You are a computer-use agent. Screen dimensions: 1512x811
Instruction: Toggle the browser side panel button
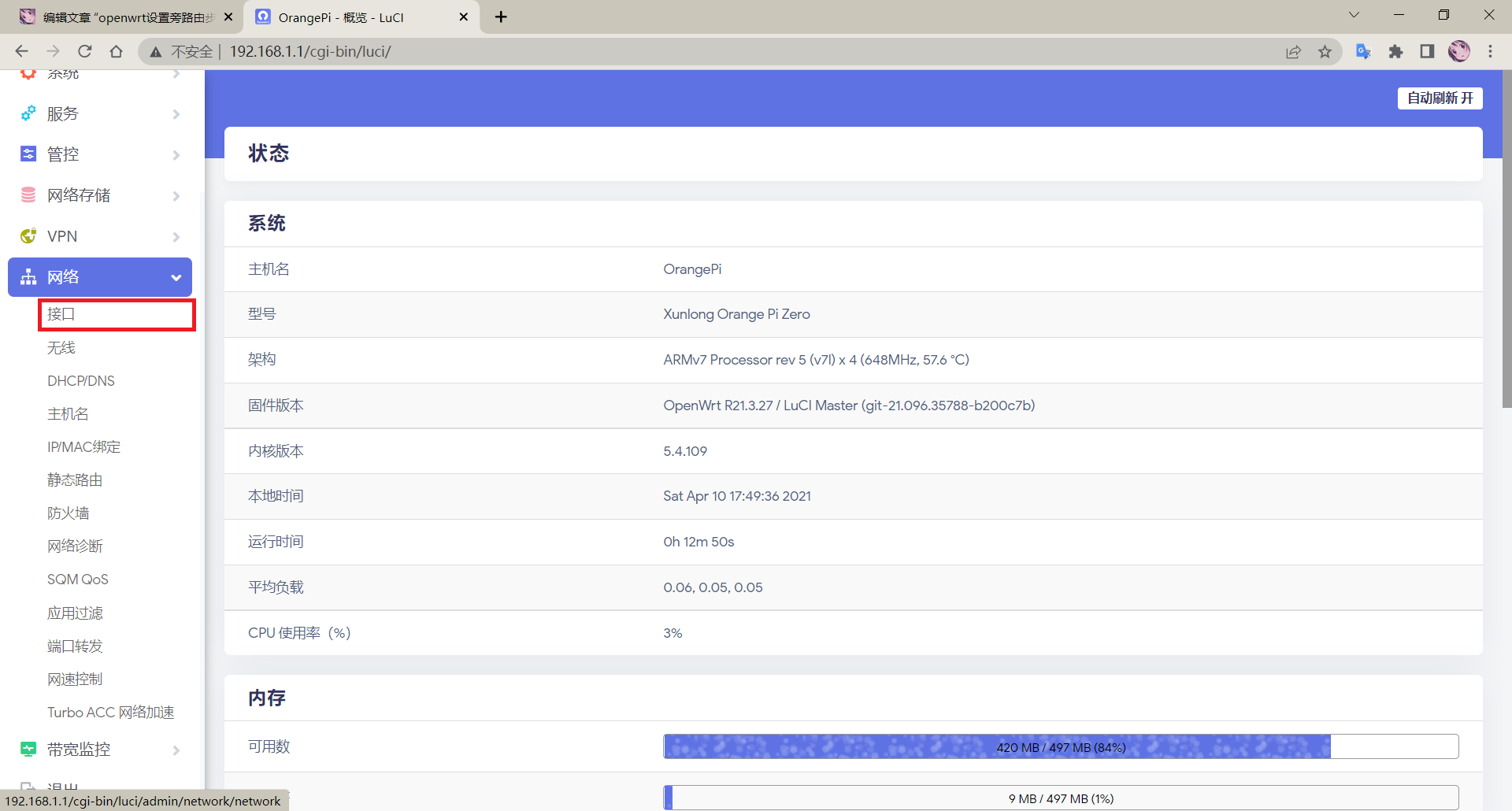pos(1427,52)
